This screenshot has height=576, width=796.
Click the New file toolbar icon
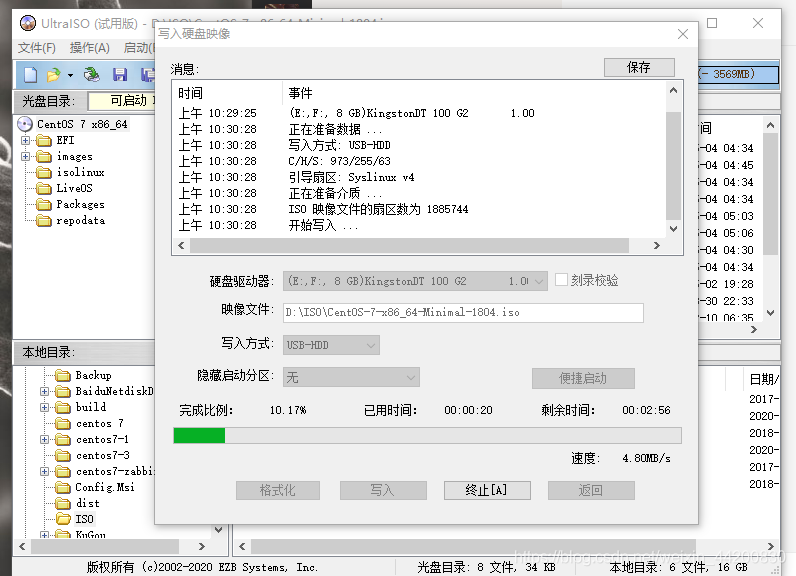[30, 75]
